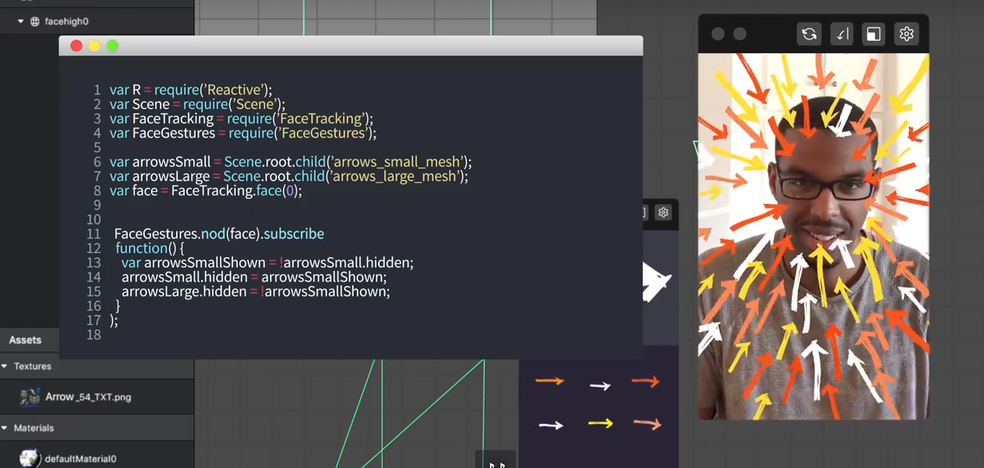The height and width of the screenshot is (468, 984).
Task: Click the simulator size/layout icon
Action: (874, 34)
